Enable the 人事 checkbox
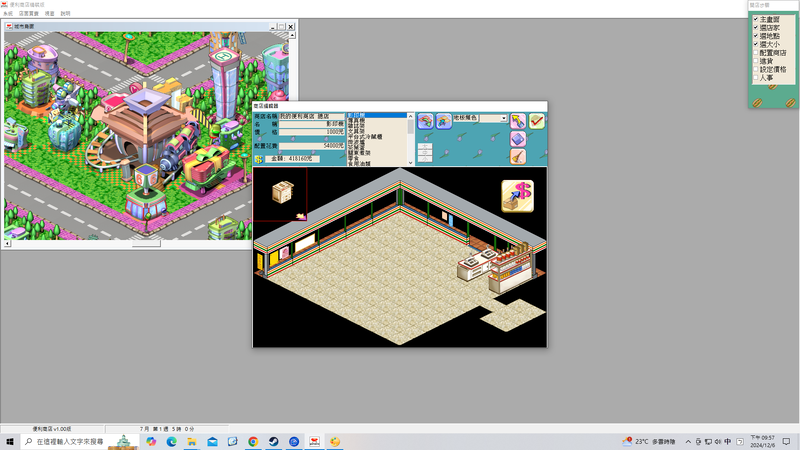Image resolution: width=800 pixels, height=450 pixels. point(756,78)
